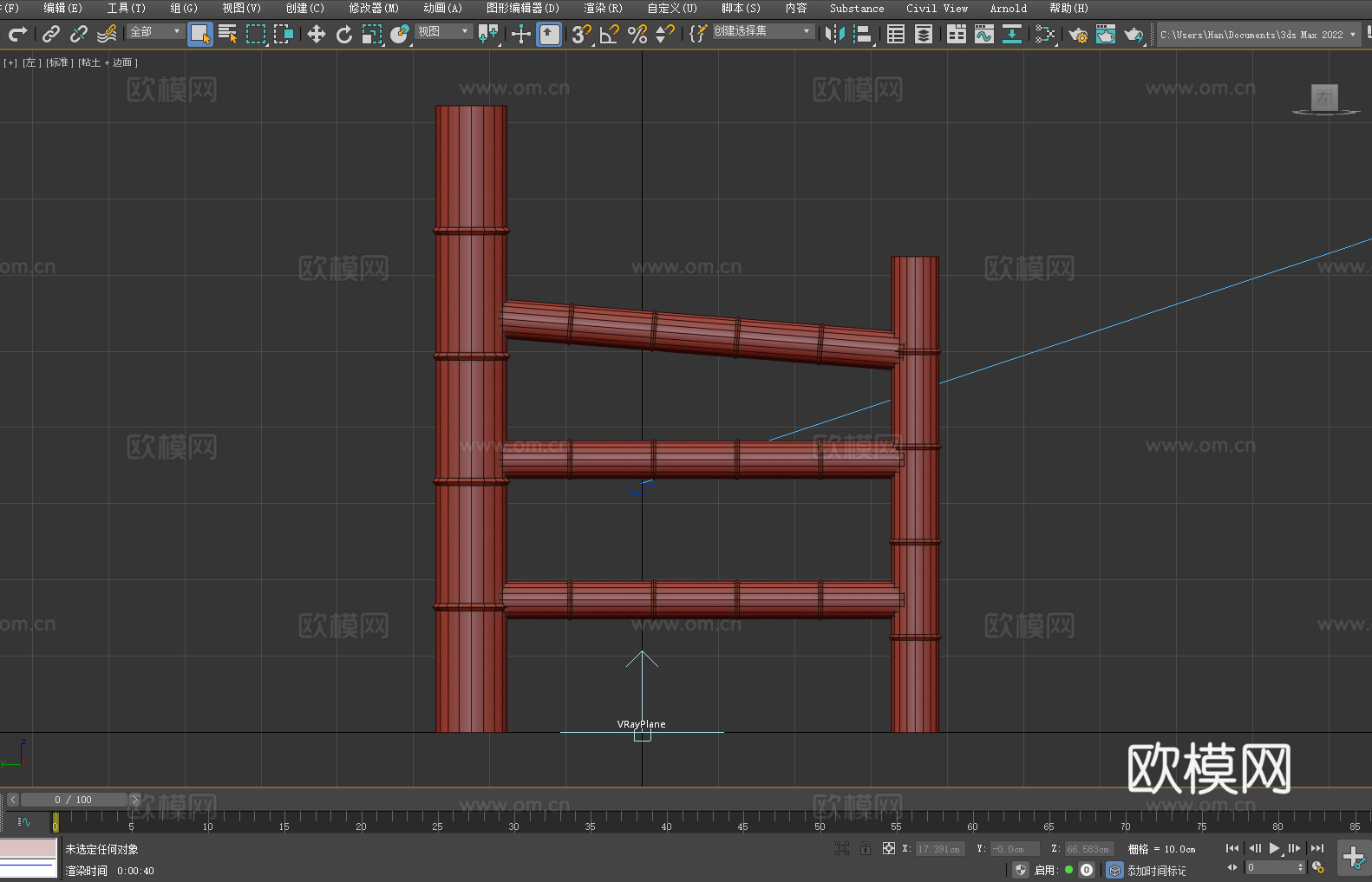The width and height of the screenshot is (1372, 882).
Task: Click the Z coordinate field
Action: (1088, 849)
